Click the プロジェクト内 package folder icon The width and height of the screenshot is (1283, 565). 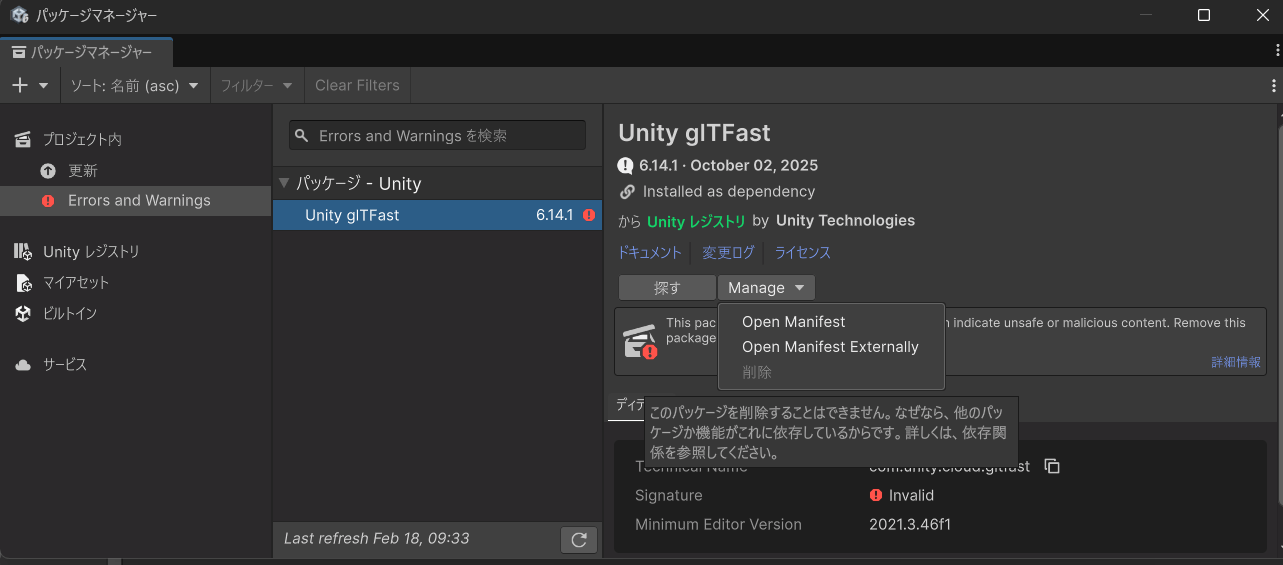click(23, 139)
